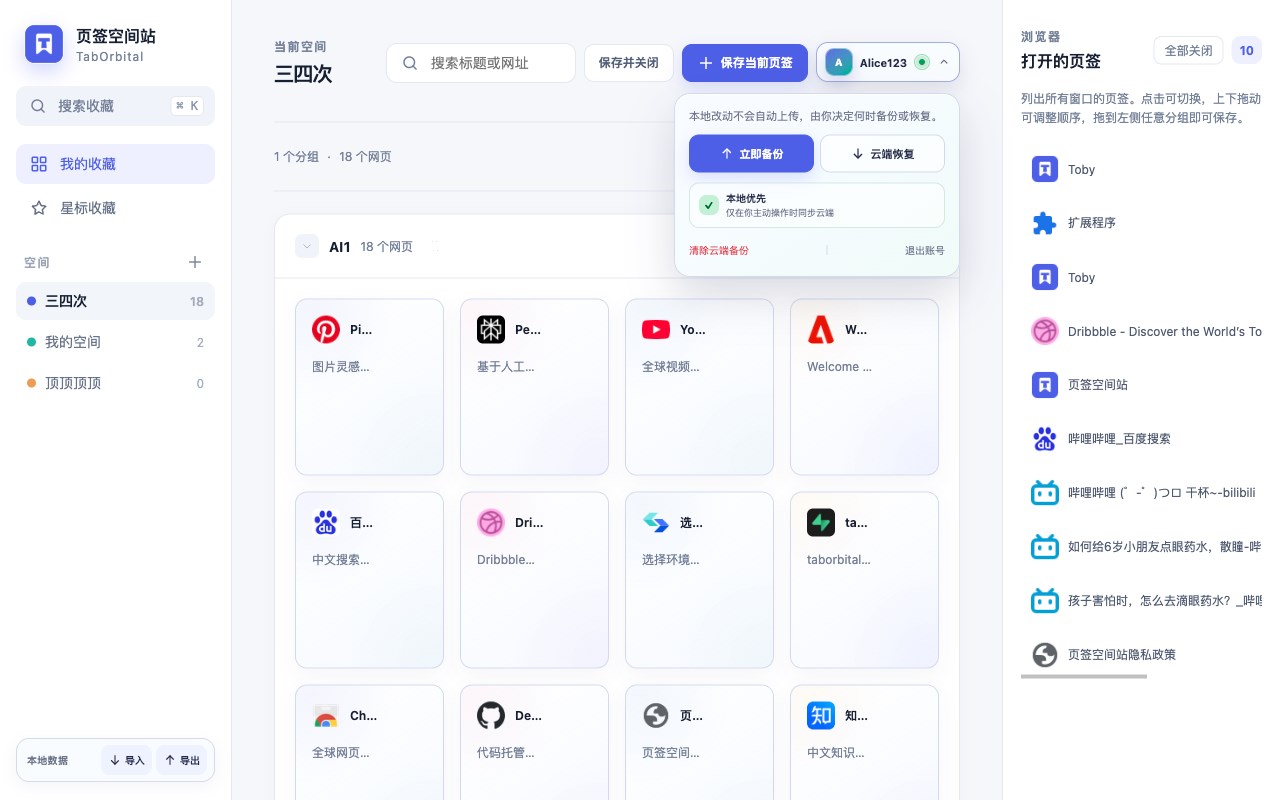Image resolution: width=1280 pixels, height=800 pixels.
Task: Open the Baidu bookmark card icon
Action: click(x=326, y=522)
